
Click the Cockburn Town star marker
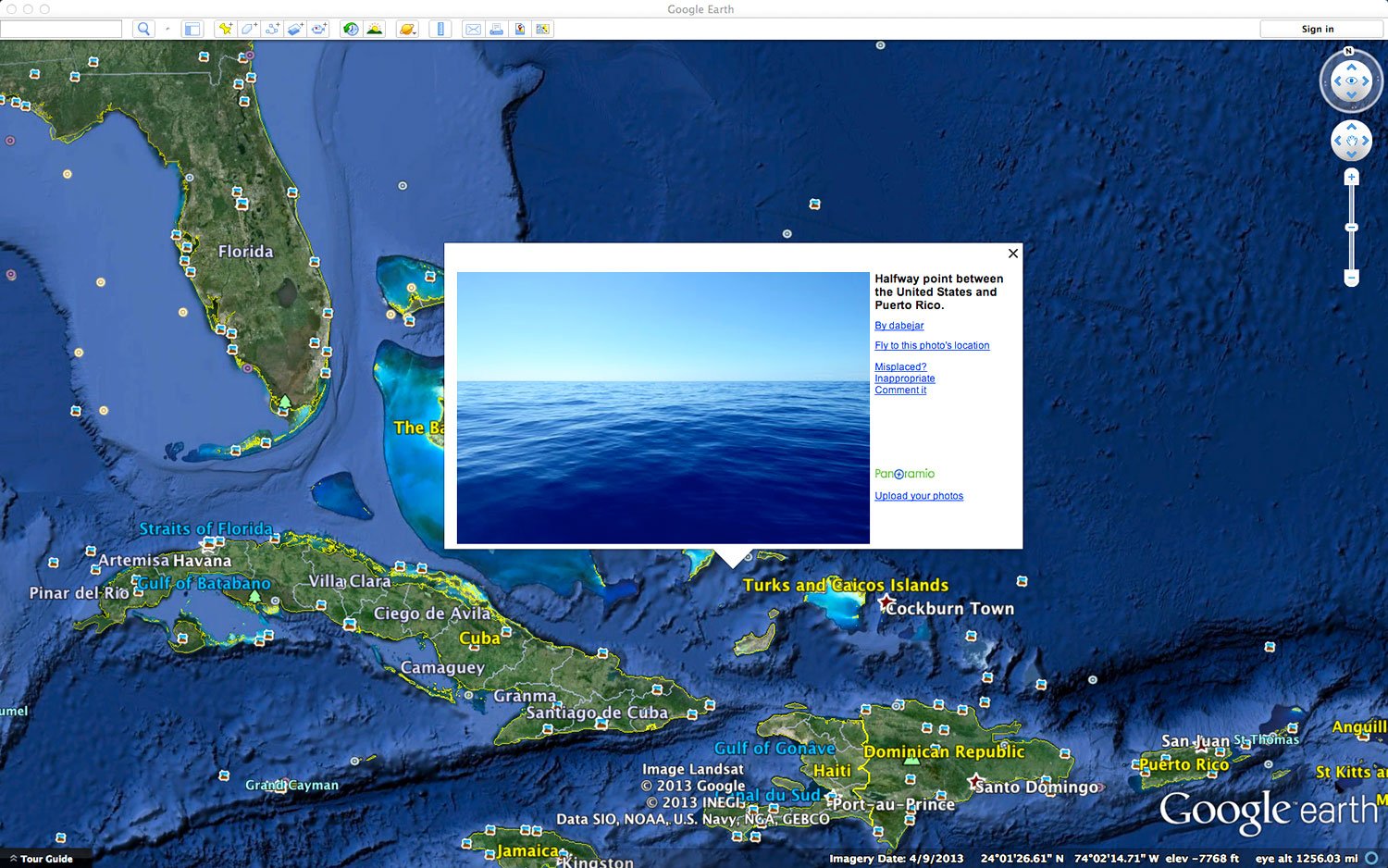(x=886, y=603)
